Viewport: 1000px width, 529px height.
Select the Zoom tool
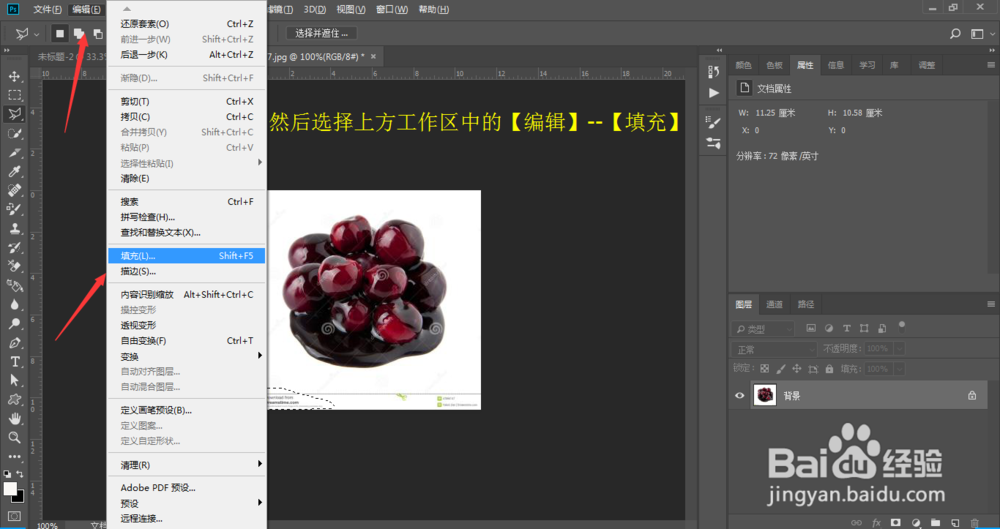(x=14, y=438)
